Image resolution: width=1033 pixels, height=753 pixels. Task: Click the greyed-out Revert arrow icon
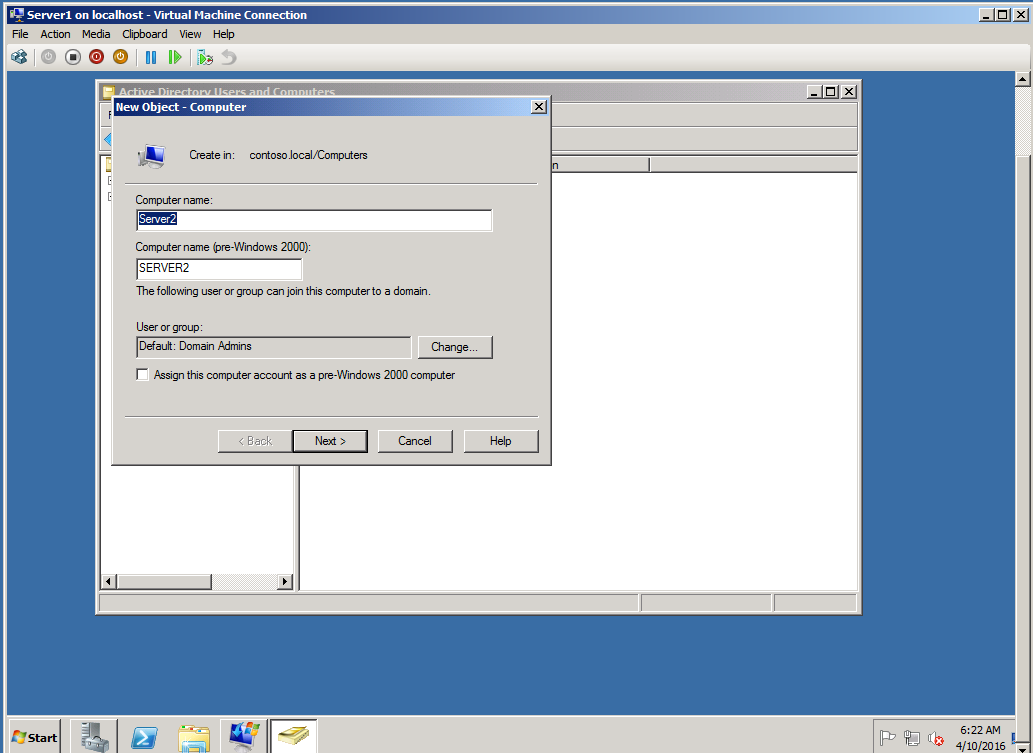click(x=229, y=57)
